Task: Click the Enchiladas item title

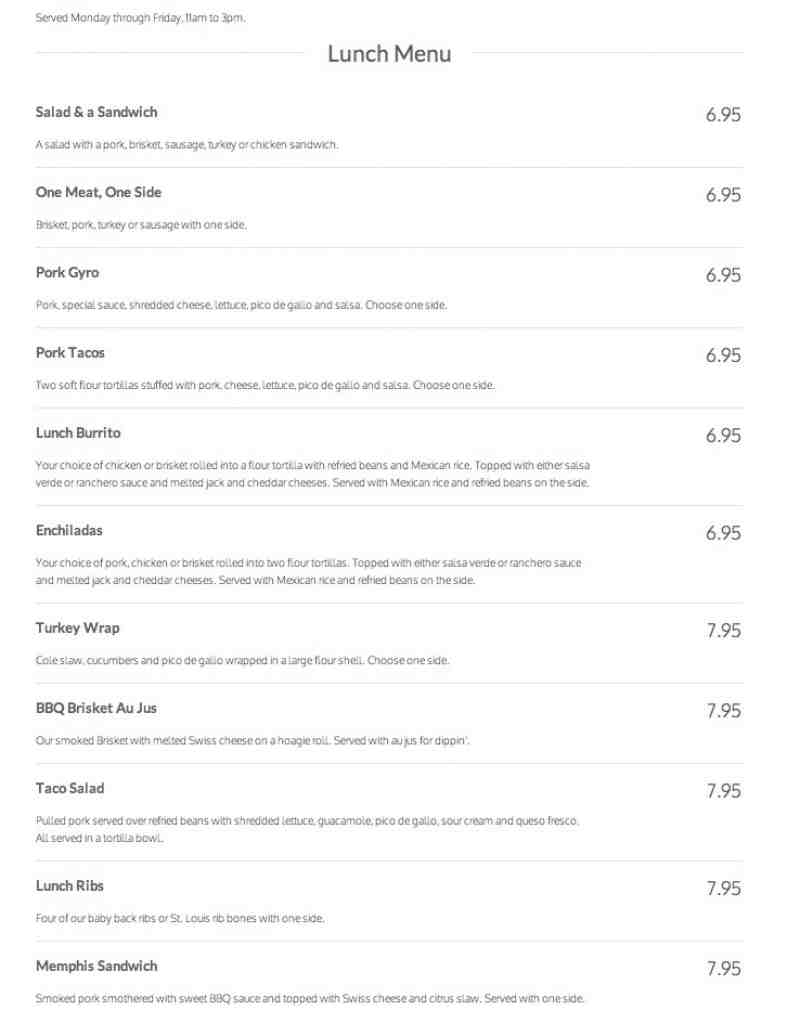Action: point(69,531)
